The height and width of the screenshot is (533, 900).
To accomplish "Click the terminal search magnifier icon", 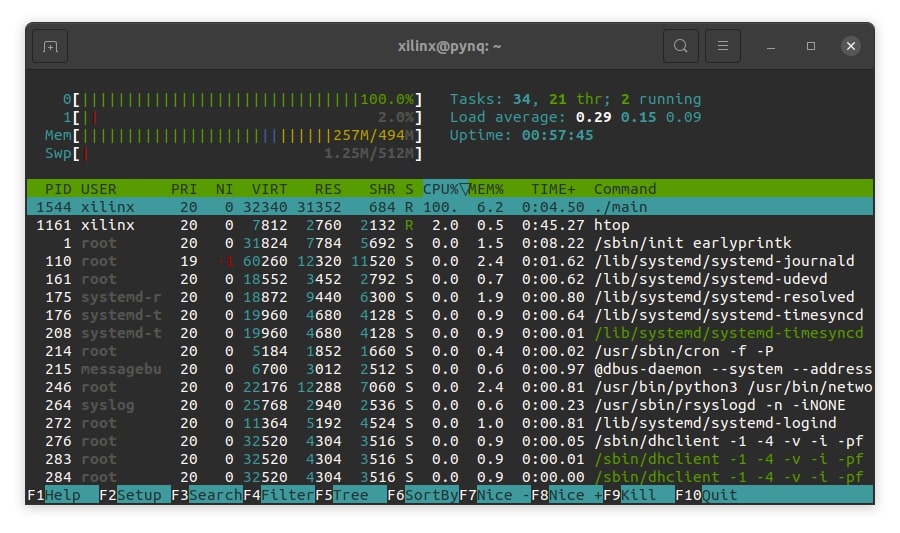I will (681, 46).
